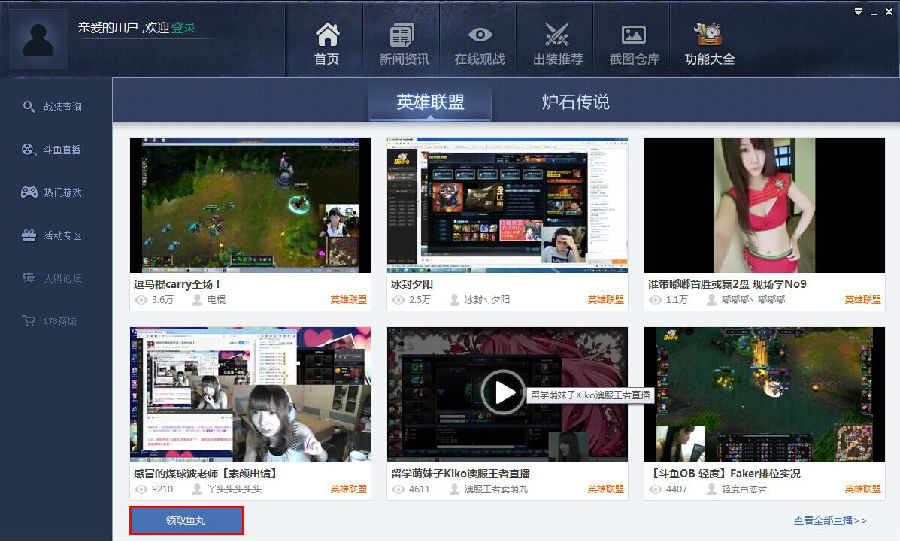
Task: Switch to the 英雄联盟 tab
Action: pyautogui.click(x=430, y=102)
